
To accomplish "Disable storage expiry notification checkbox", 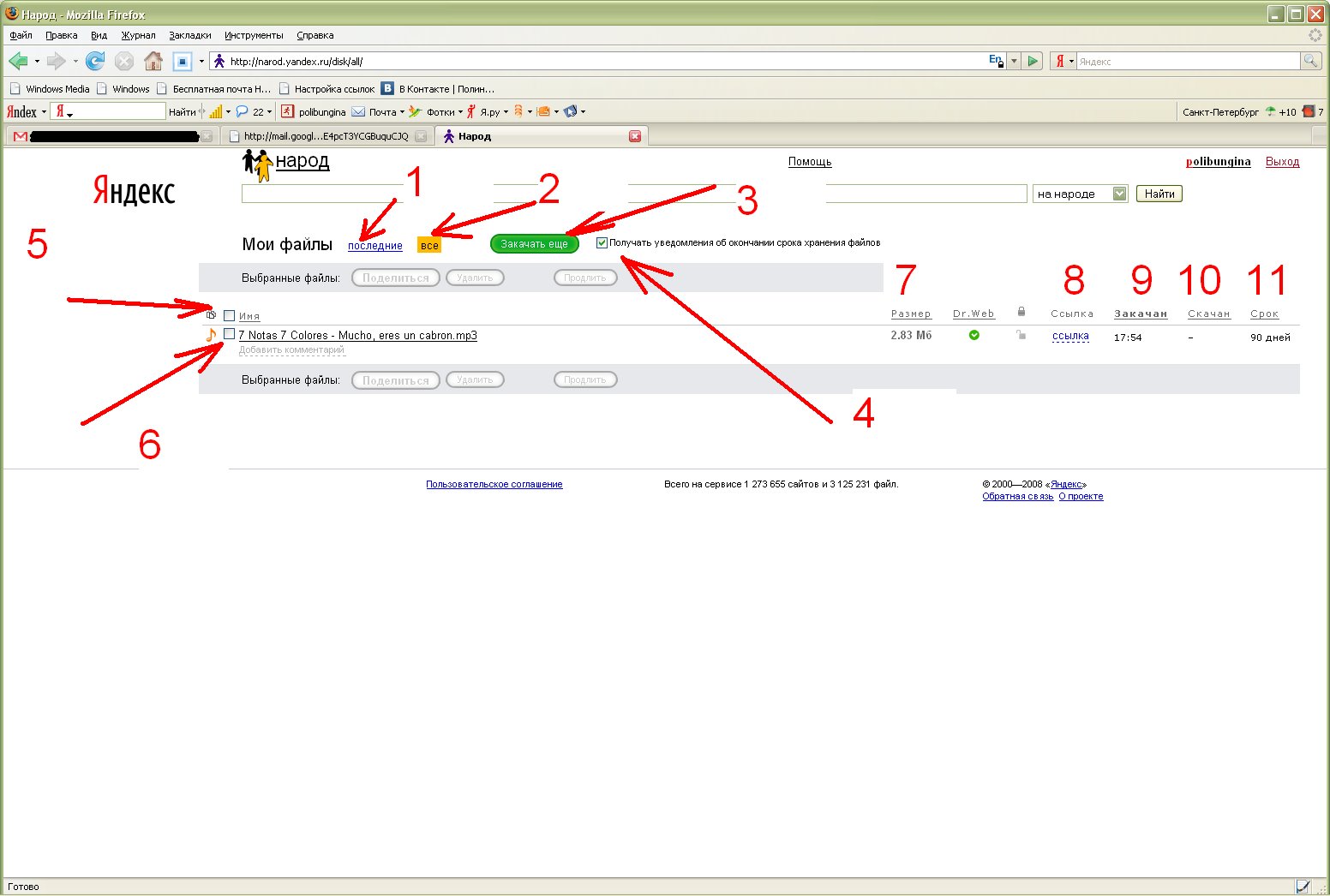I will (602, 242).
